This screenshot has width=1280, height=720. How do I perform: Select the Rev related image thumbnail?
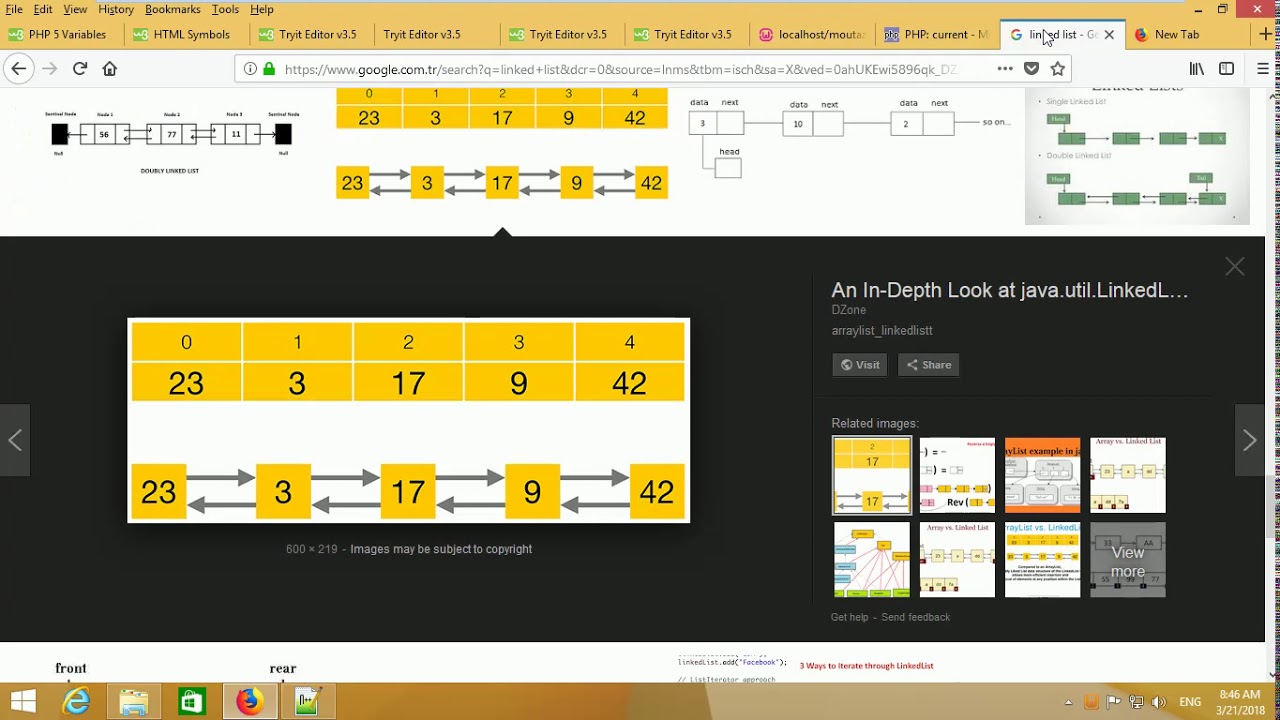pyautogui.click(x=957, y=475)
